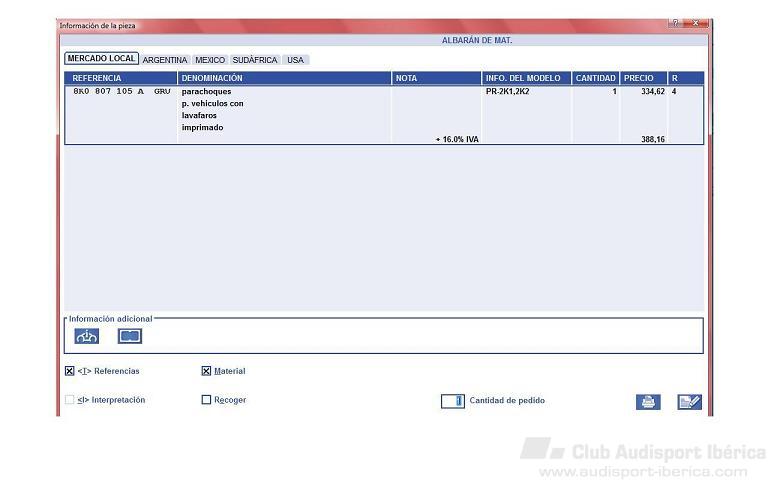The height and width of the screenshot is (480, 768).
Task: Open the book icon under Información adicional
Action: (x=130, y=336)
